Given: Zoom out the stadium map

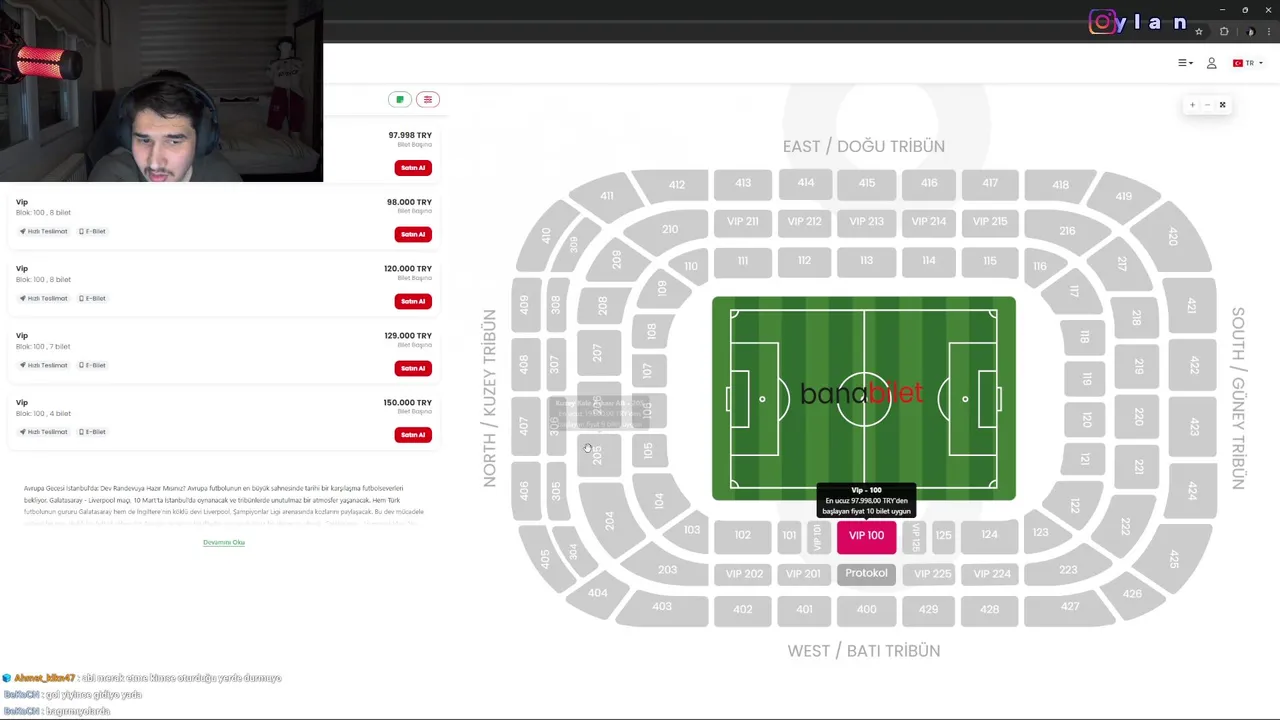Looking at the screenshot, I should pyautogui.click(x=1207, y=105).
